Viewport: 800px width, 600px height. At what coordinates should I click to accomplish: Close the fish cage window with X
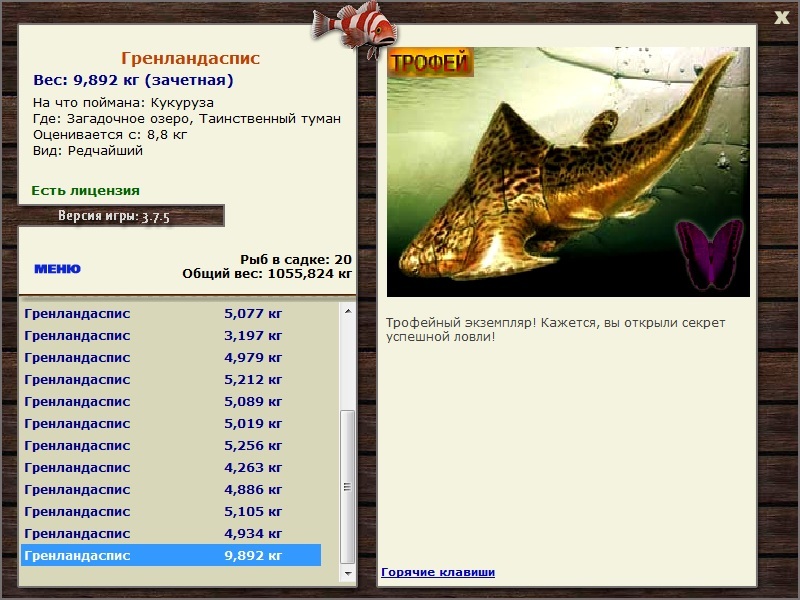tap(781, 17)
